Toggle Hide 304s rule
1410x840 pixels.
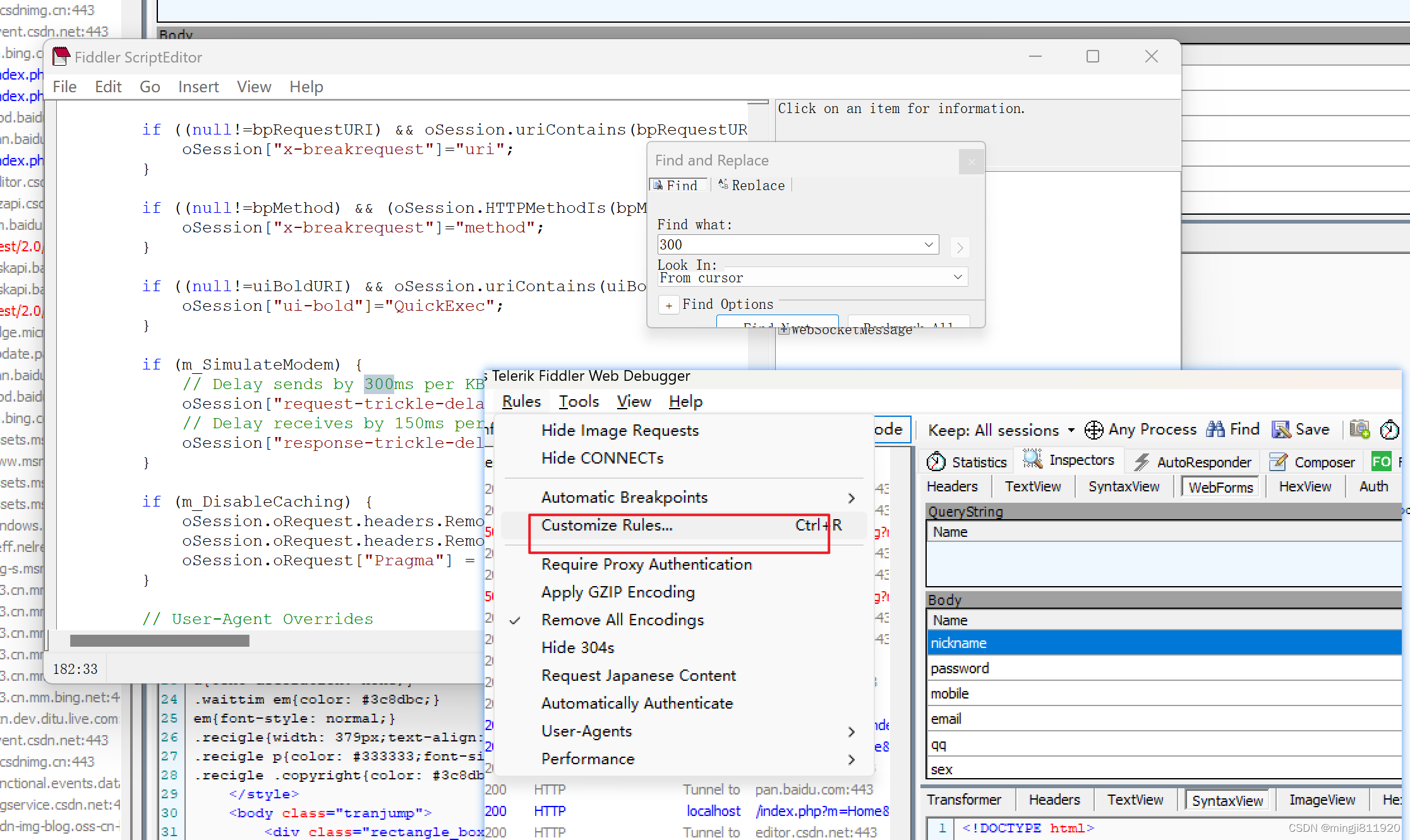577,647
